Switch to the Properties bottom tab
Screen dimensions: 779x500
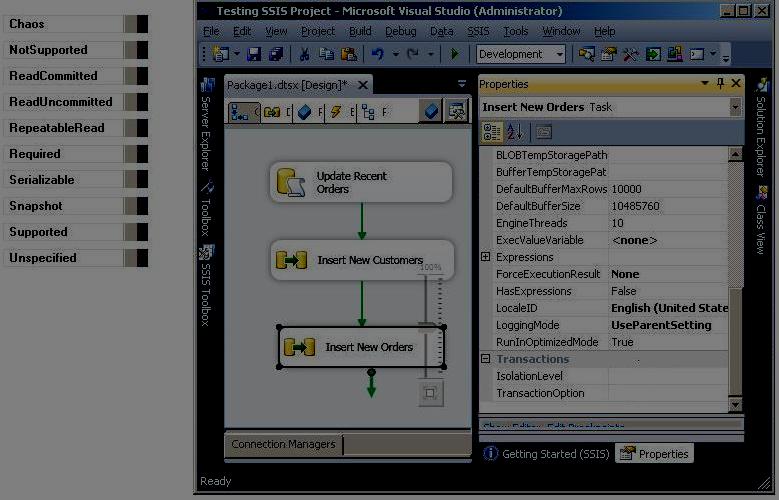(654, 454)
